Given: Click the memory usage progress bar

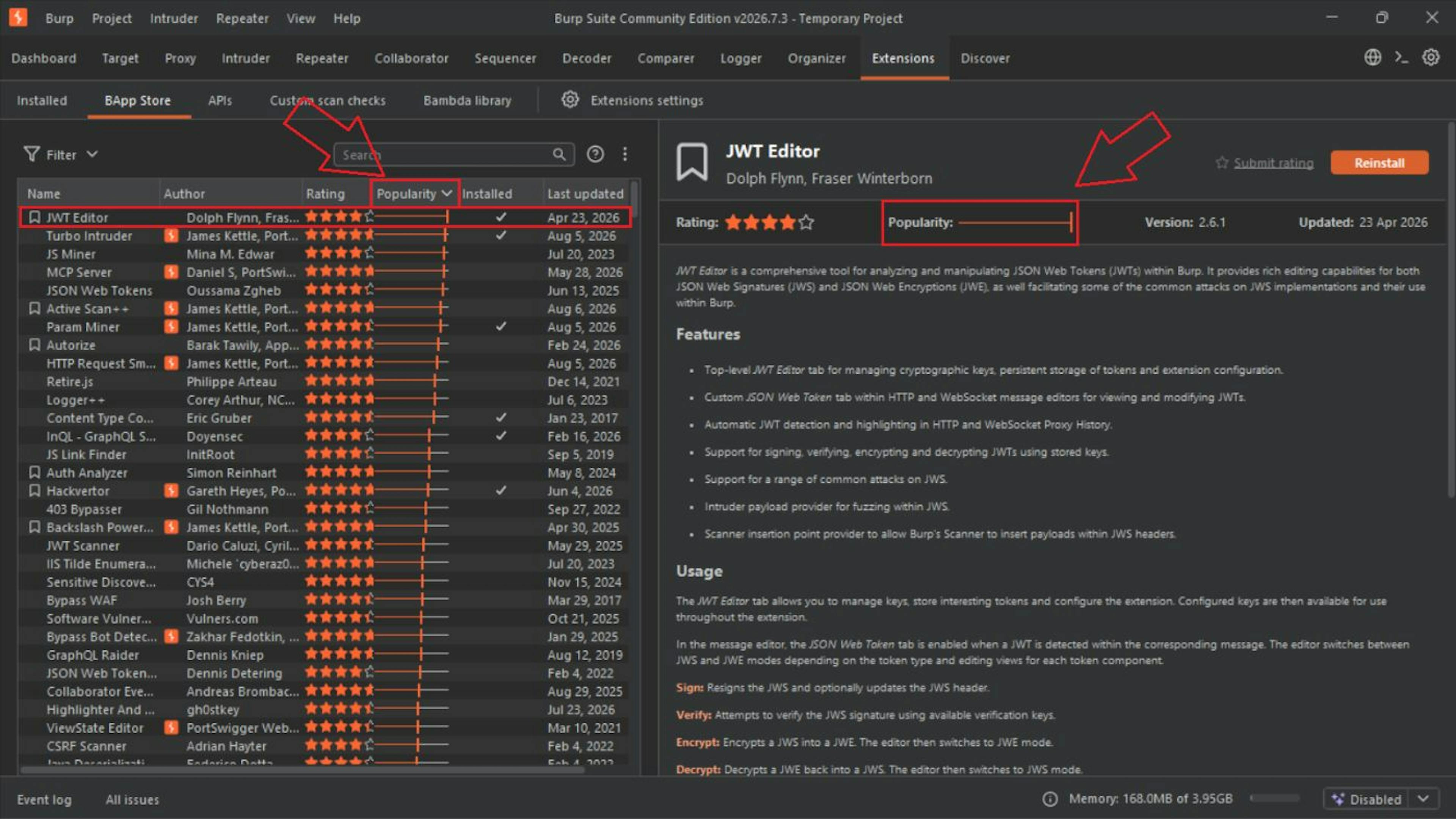Looking at the screenshot, I should (x=1274, y=798).
